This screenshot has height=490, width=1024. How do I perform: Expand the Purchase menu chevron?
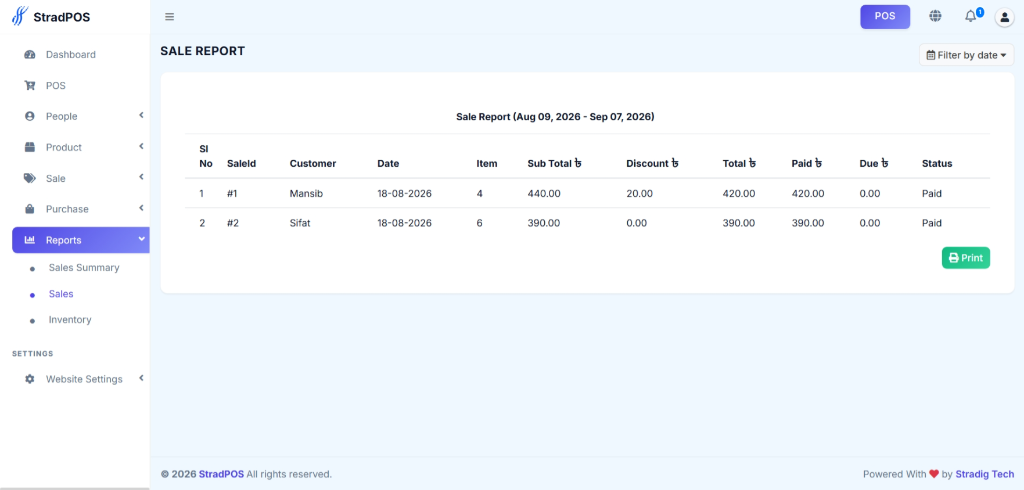click(x=141, y=208)
